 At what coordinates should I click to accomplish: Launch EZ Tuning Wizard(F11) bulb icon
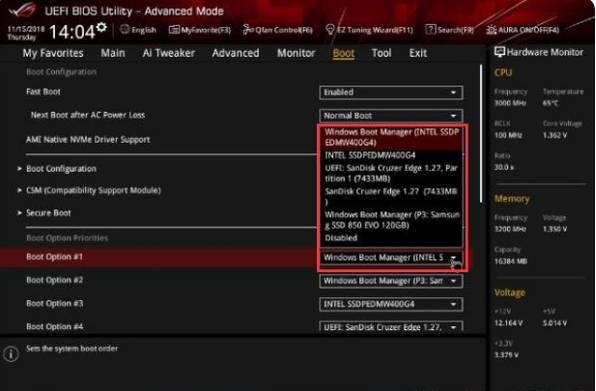point(330,29)
